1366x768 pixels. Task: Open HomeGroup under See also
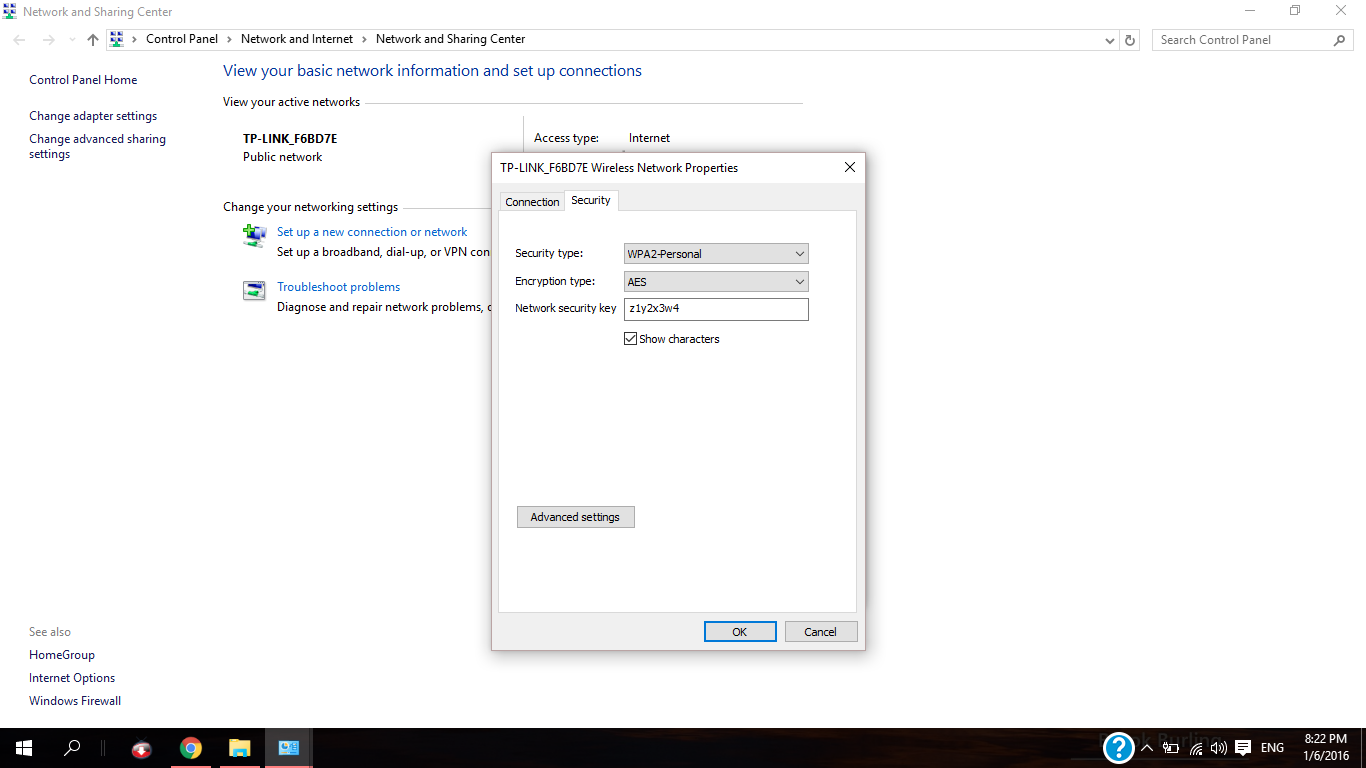pos(62,655)
